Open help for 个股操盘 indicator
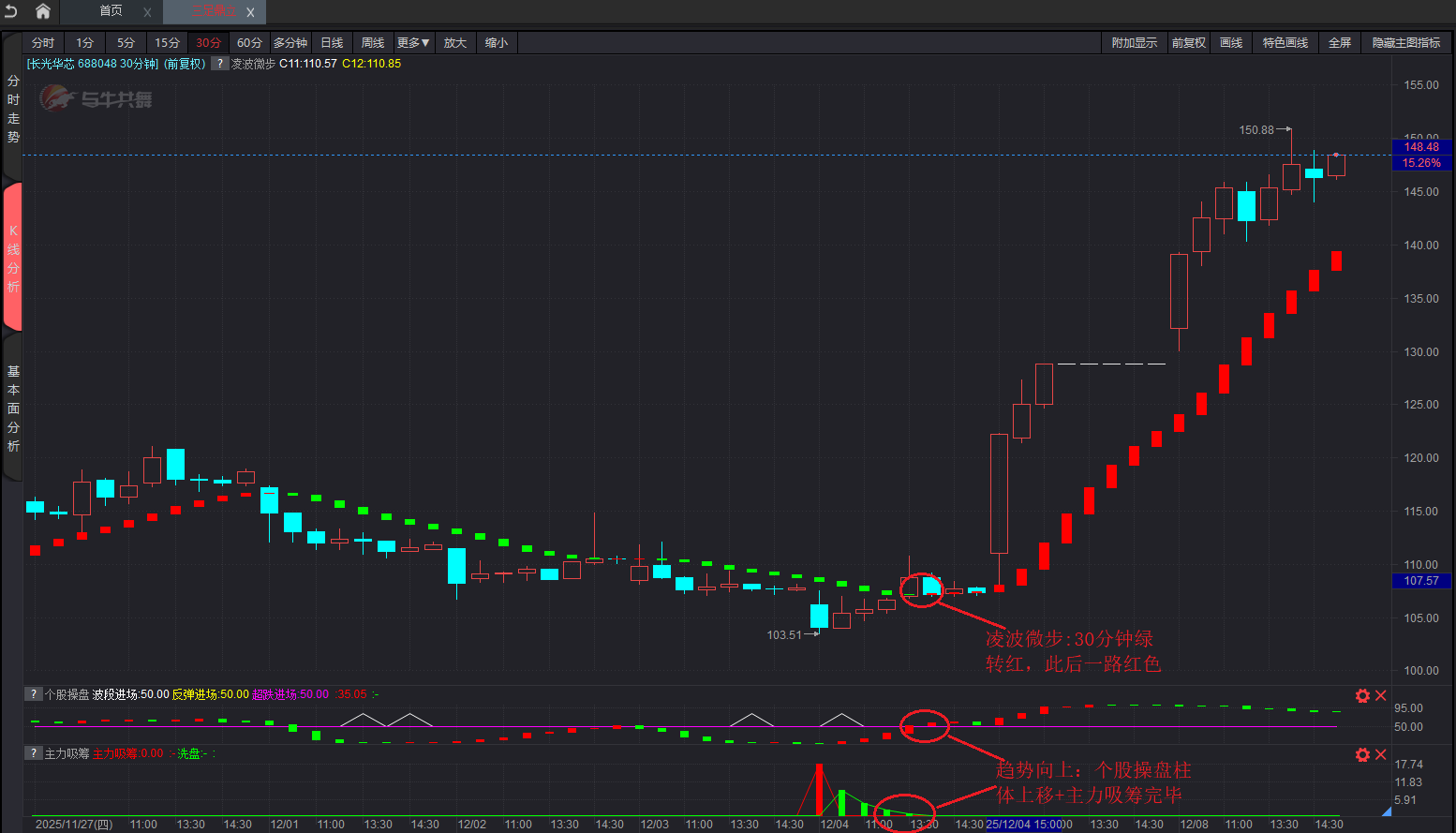 pos(34,694)
